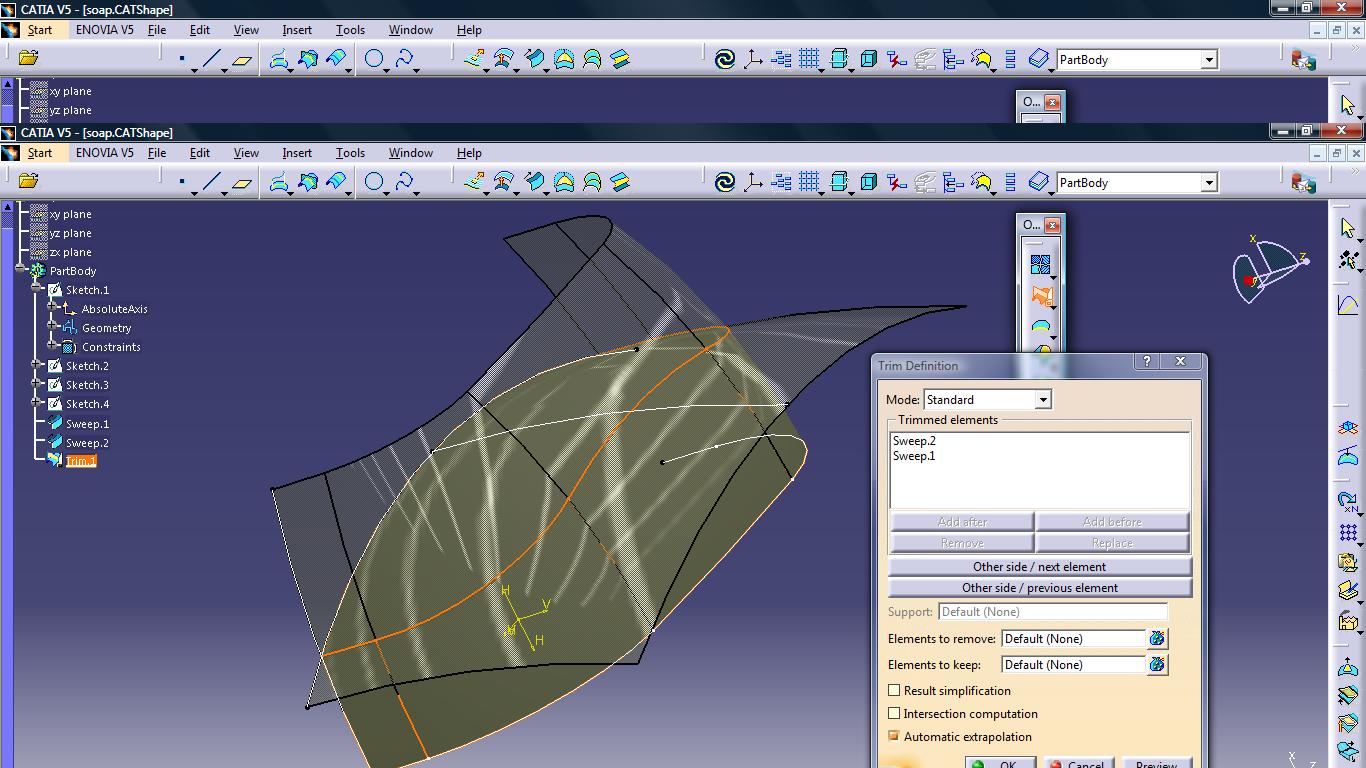Open the Insert menu
The width and height of the screenshot is (1366, 768).
click(296, 152)
